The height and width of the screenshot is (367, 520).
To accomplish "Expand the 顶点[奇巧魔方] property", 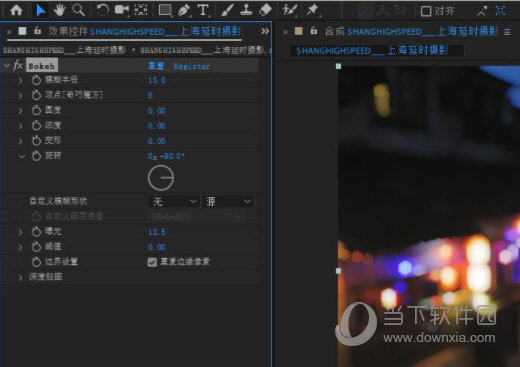I will pyautogui.click(x=21, y=96).
